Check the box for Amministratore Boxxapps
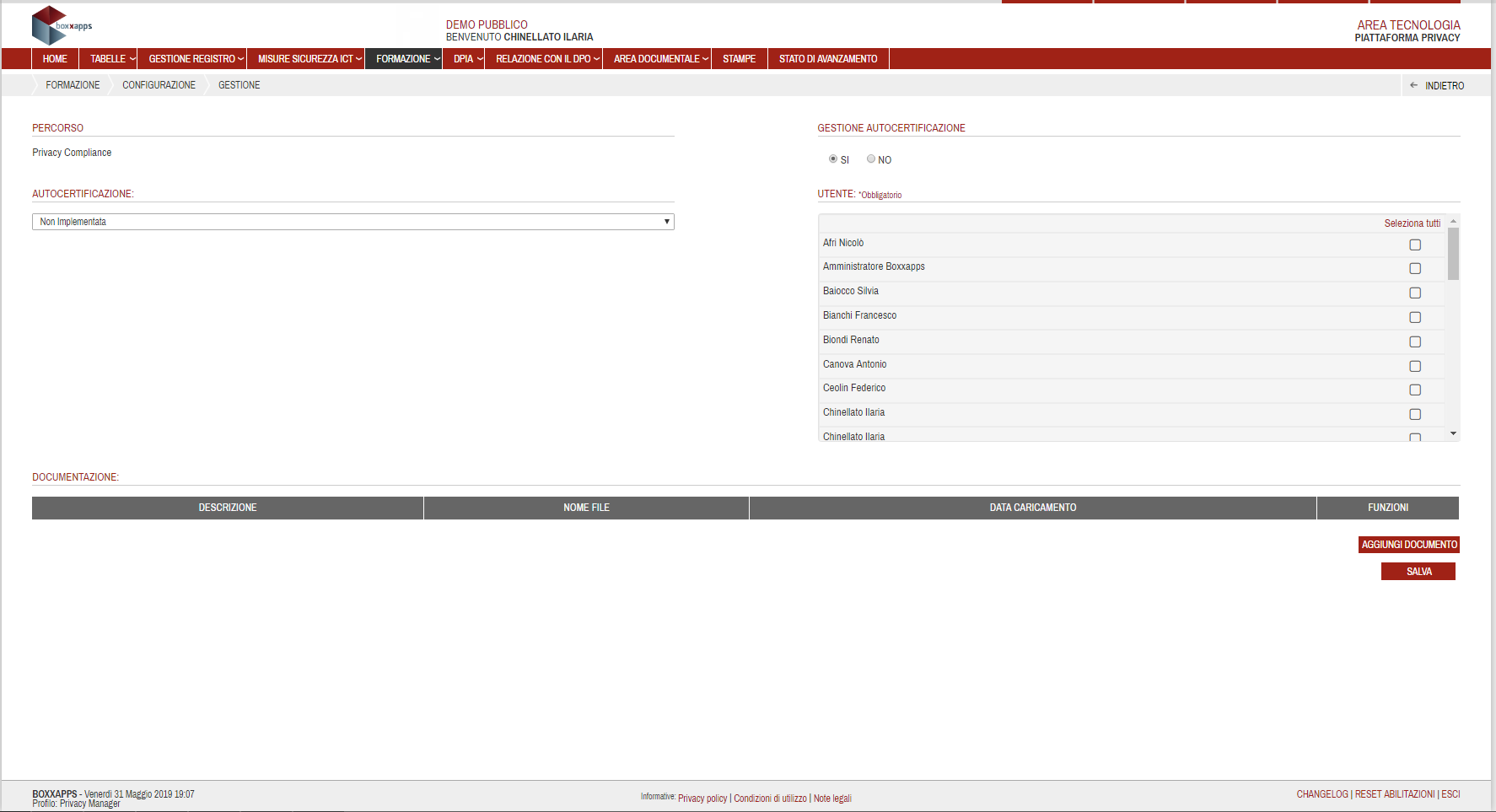 (x=1415, y=268)
